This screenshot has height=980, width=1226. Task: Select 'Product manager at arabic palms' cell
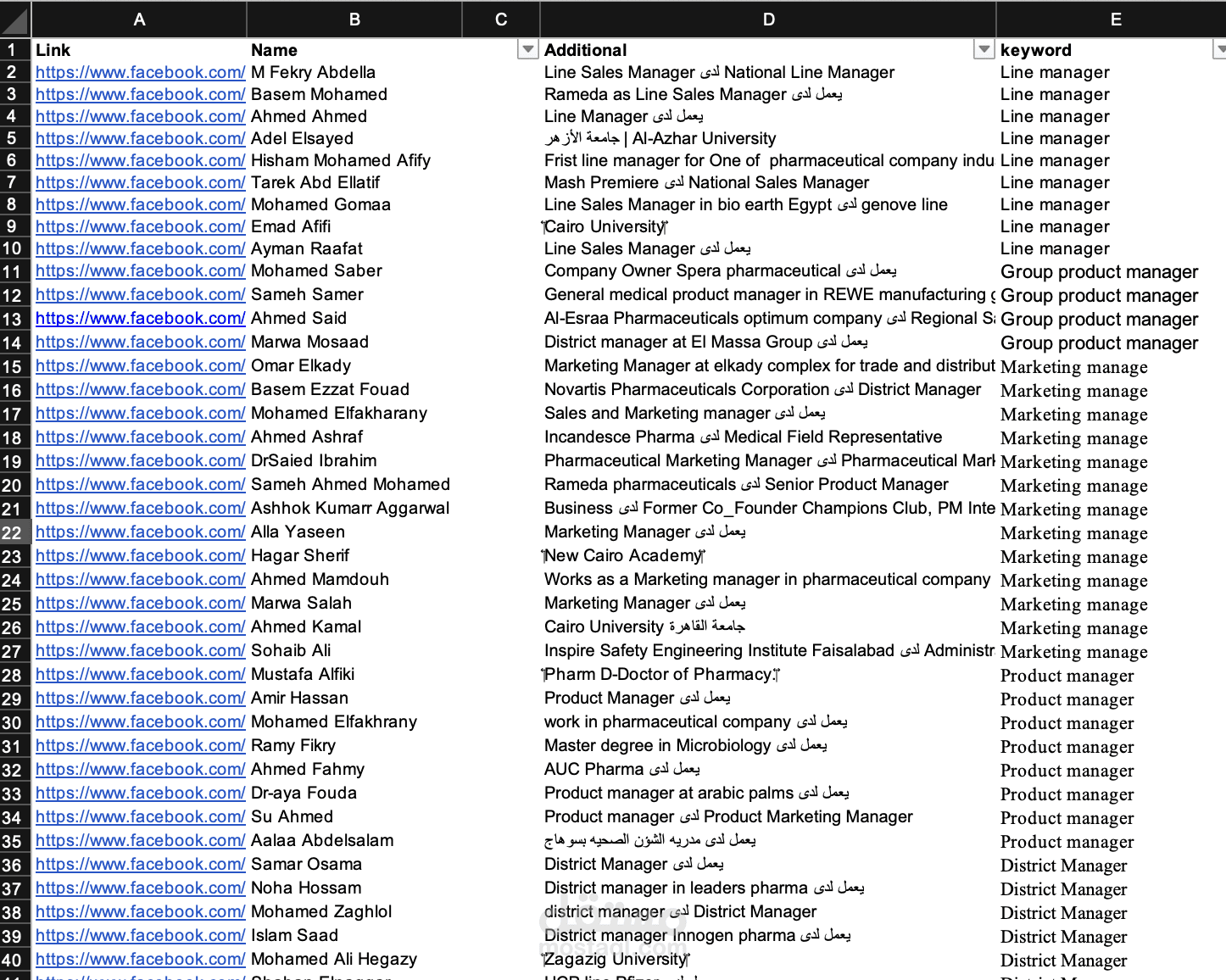pos(768,793)
